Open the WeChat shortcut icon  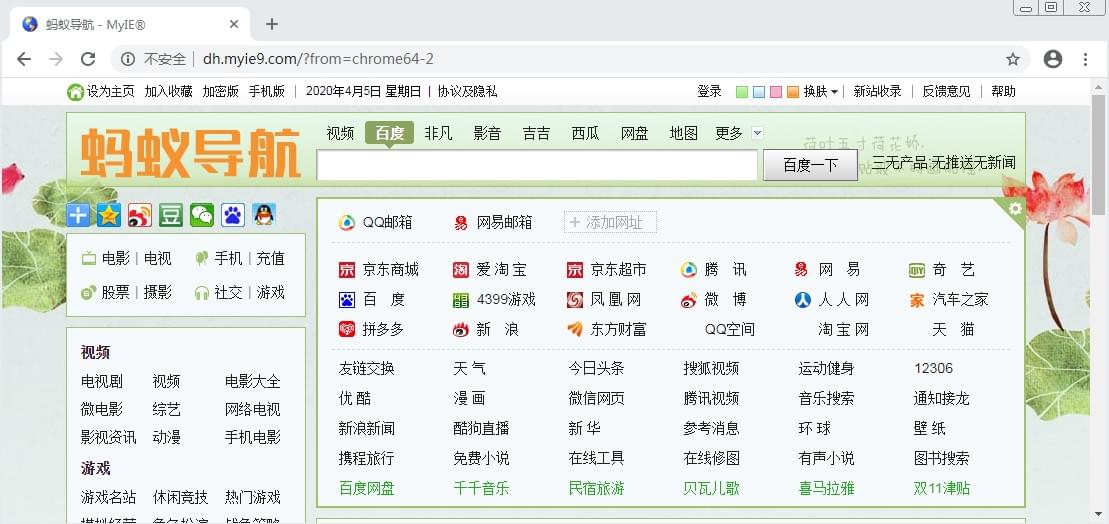[202, 215]
